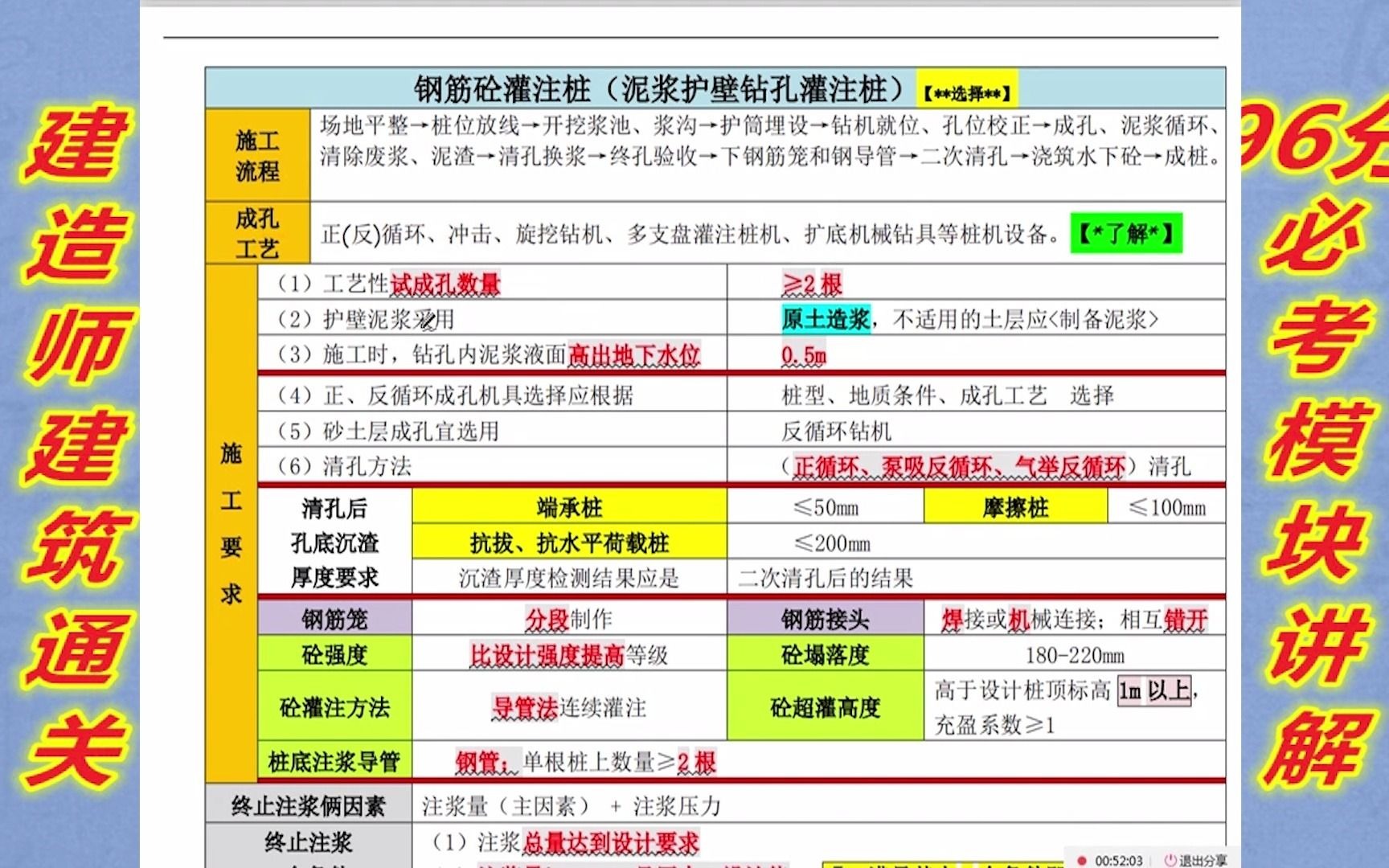Click the 反循环钻机 cell
The height and width of the screenshot is (868, 1389).
point(977,431)
